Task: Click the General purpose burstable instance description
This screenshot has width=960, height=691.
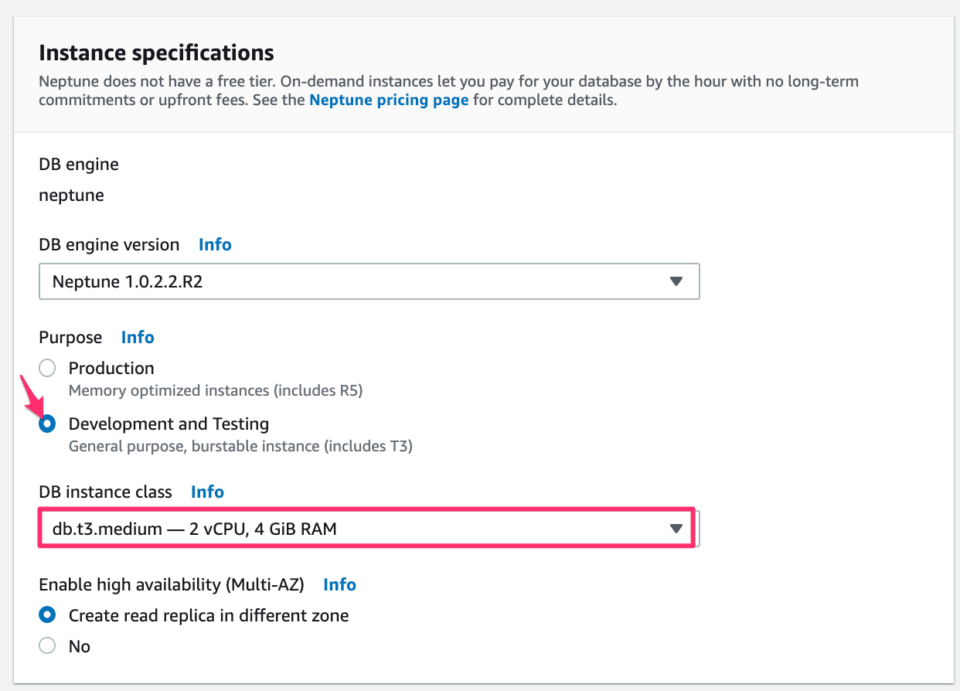Action: pos(241,446)
